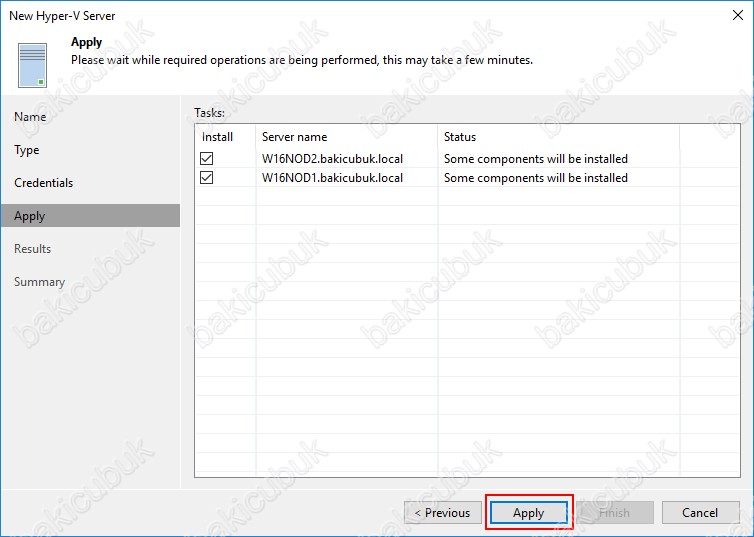Click status text in W16NOD2 row
The height and width of the screenshot is (537, 754).
tap(536, 159)
